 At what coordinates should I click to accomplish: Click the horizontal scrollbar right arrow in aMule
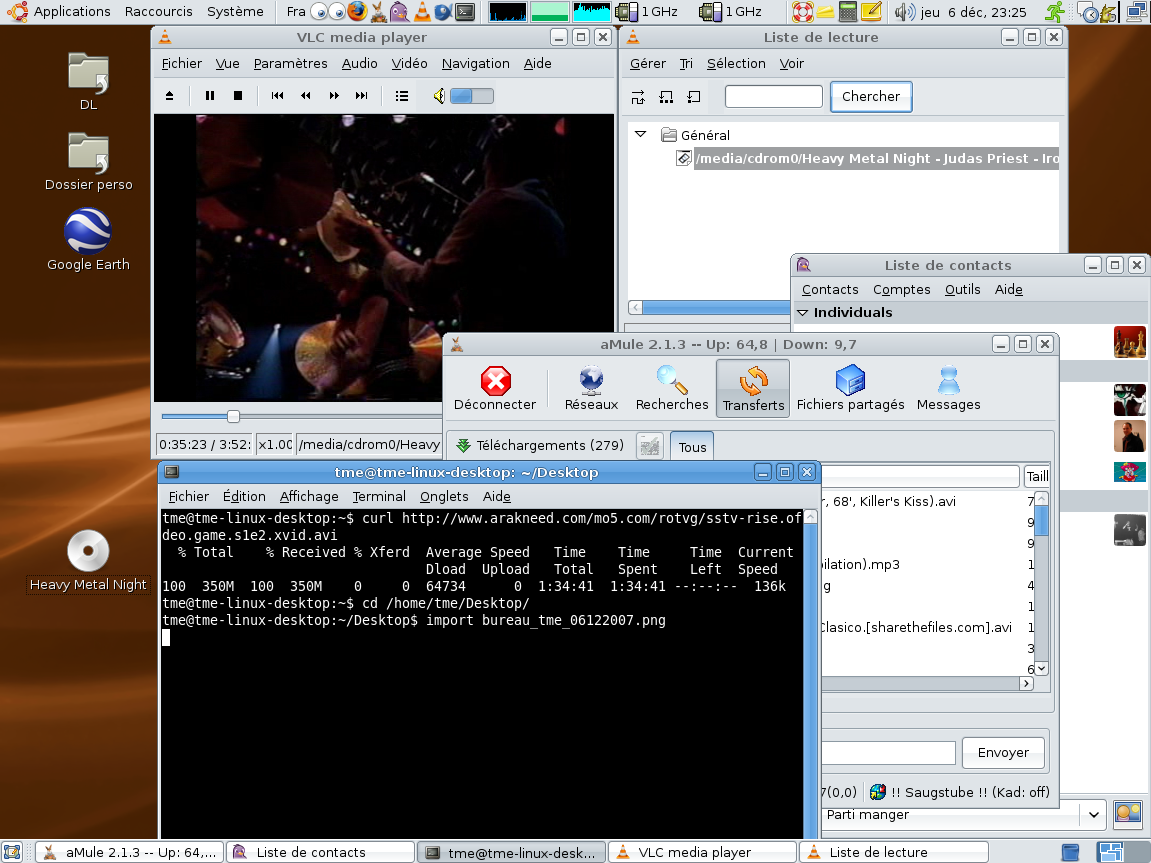pos(1026,683)
